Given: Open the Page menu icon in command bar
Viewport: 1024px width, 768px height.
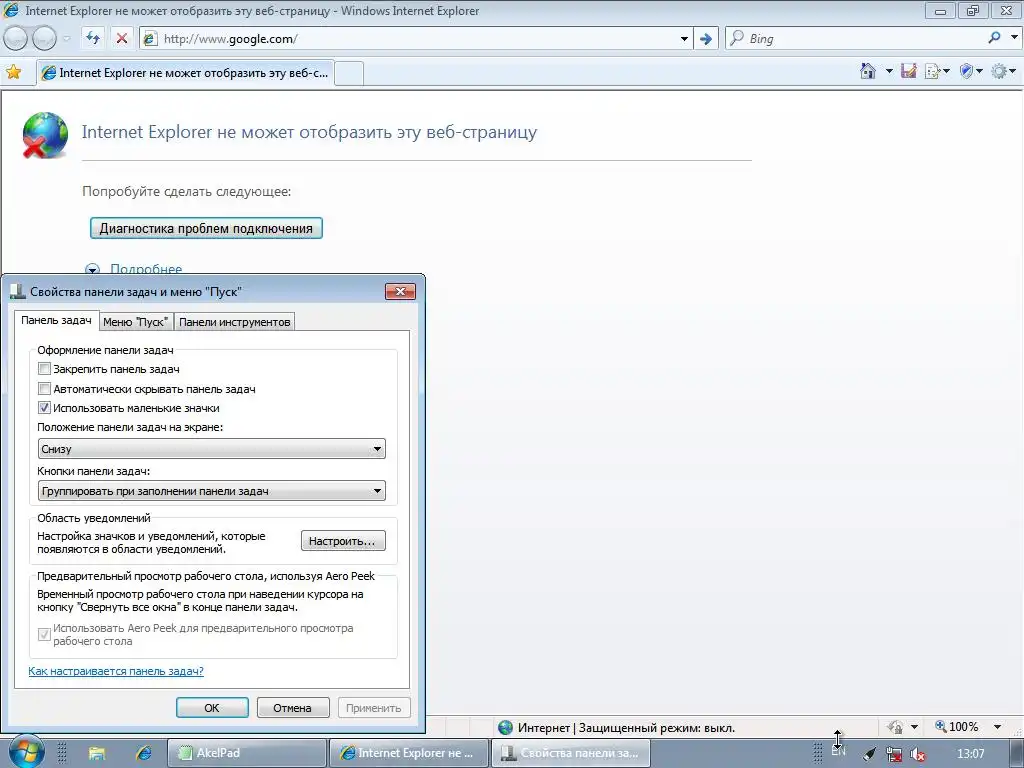Looking at the screenshot, I should point(933,71).
